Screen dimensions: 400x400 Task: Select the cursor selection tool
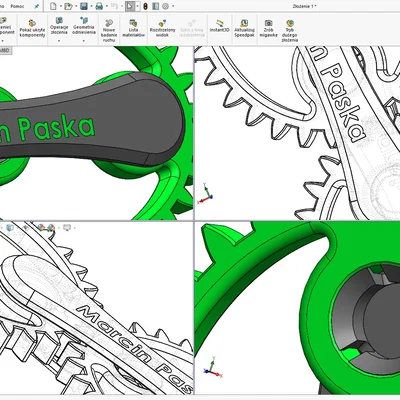[130, 6]
